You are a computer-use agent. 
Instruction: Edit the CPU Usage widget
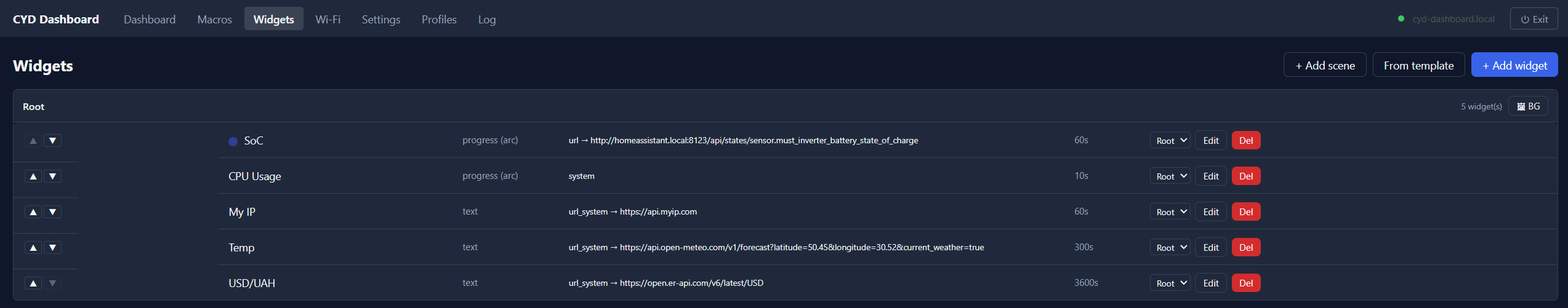coord(1211,176)
